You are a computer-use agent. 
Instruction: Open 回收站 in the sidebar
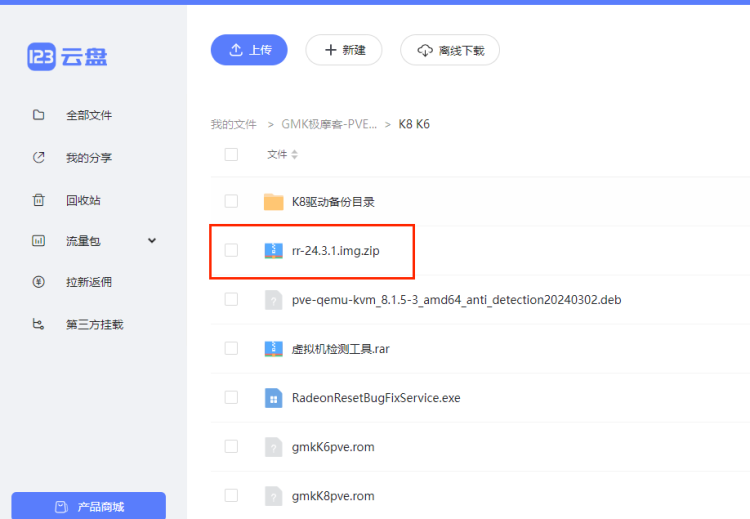point(83,200)
